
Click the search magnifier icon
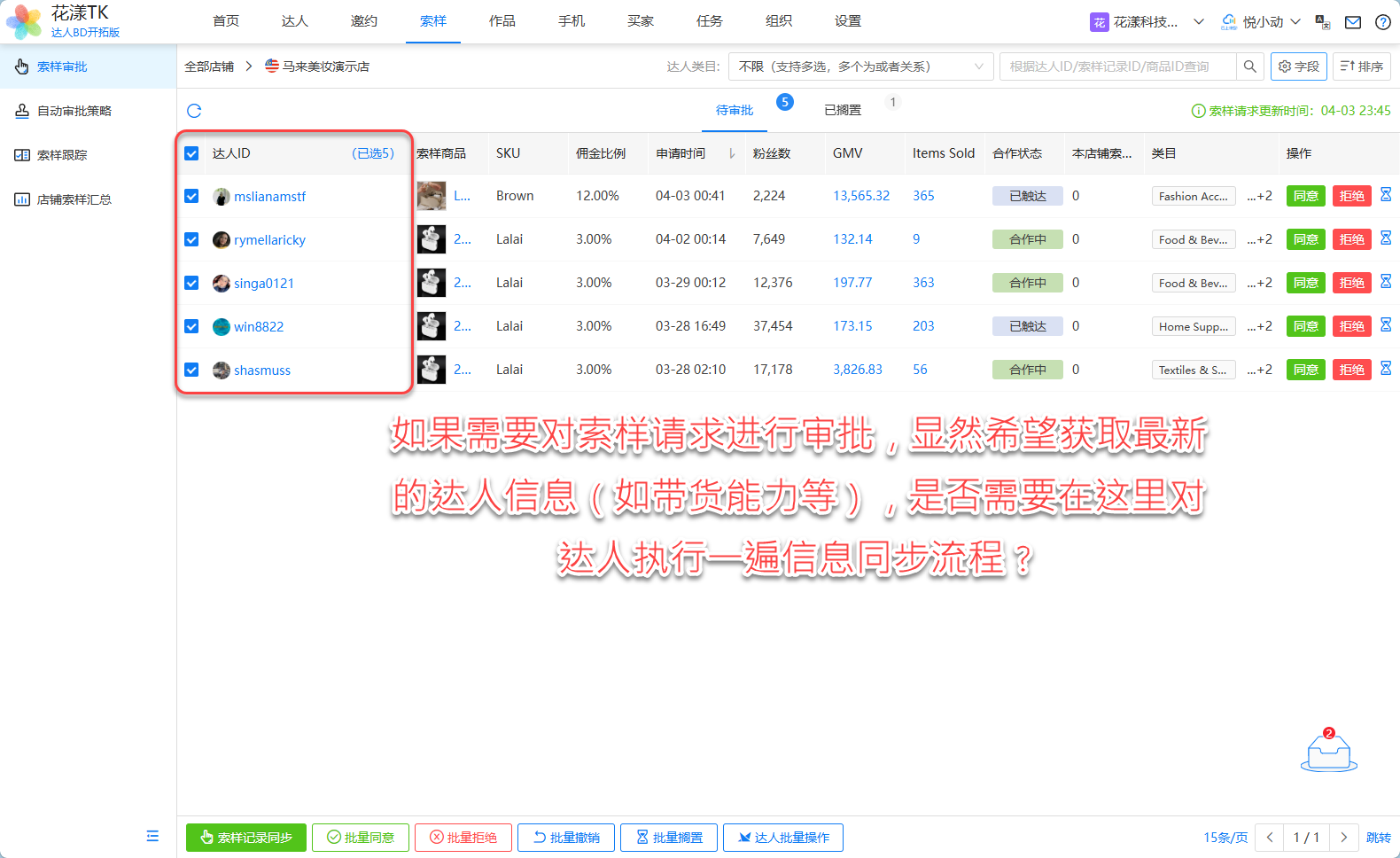coord(1249,66)
